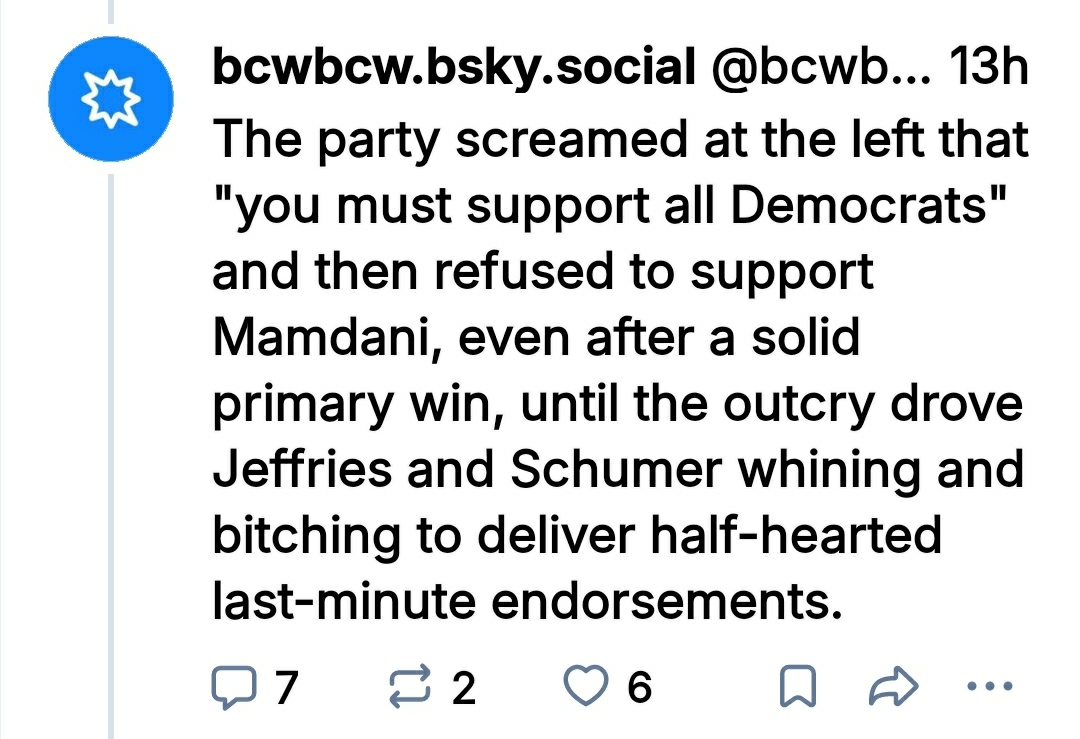1080x739 pixels.
Task: Click the "last-minute endorsements" closing line
Action: coord(523,603)
